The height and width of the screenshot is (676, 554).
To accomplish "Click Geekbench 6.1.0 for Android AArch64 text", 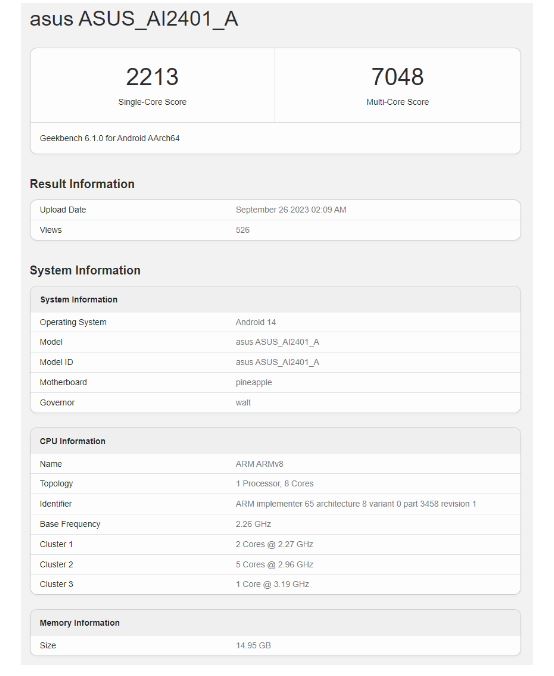I will 110,138.
